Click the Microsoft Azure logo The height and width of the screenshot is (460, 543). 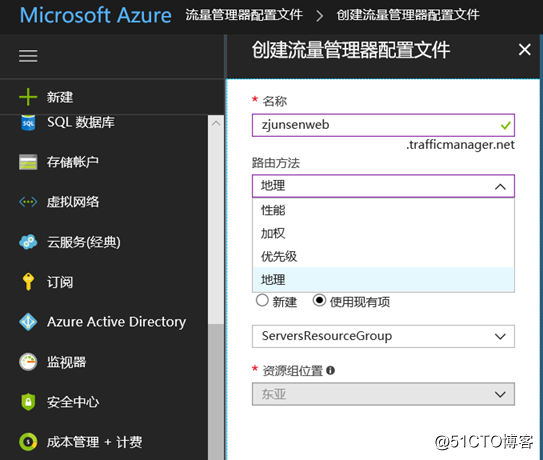point(96,15)
